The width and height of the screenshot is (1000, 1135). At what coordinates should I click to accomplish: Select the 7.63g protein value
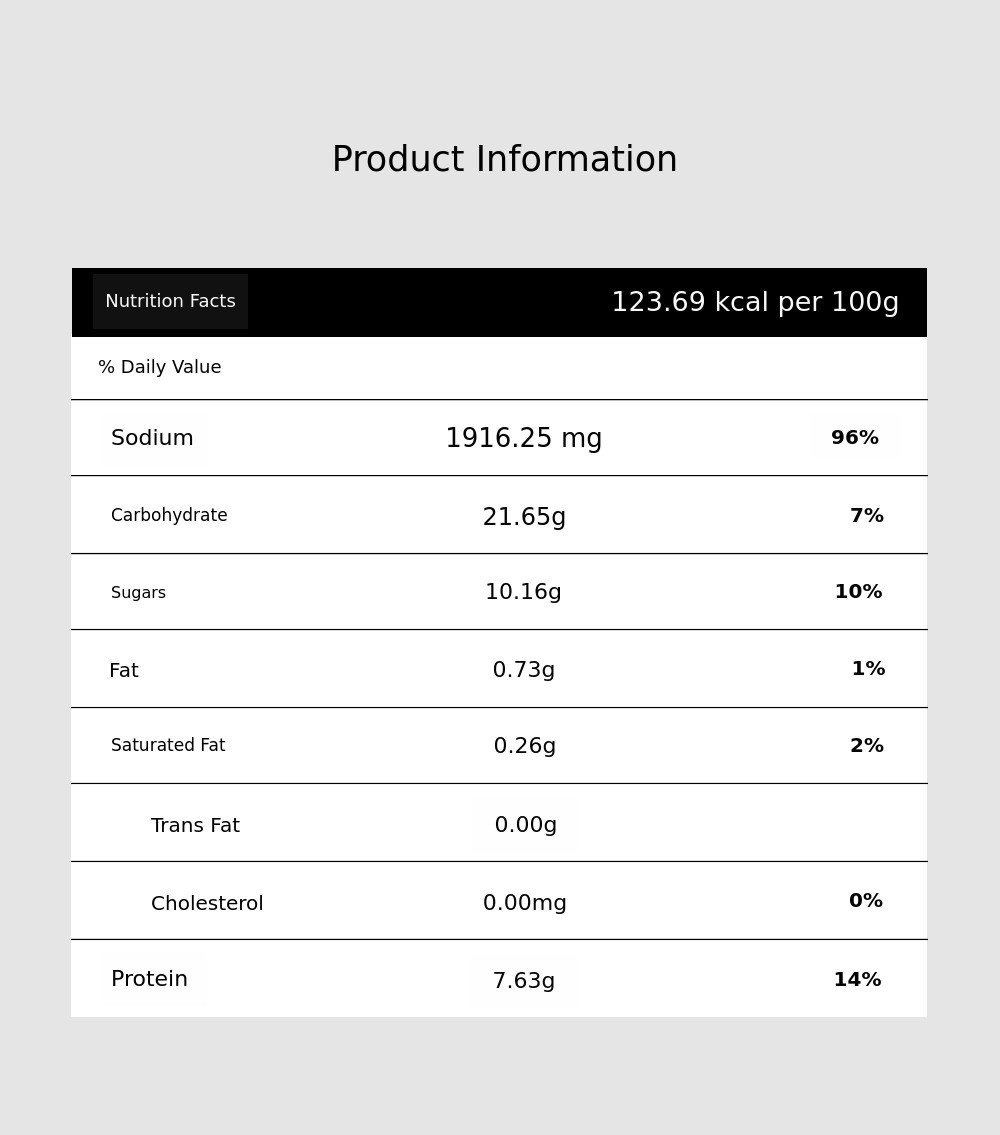(523, 981)
